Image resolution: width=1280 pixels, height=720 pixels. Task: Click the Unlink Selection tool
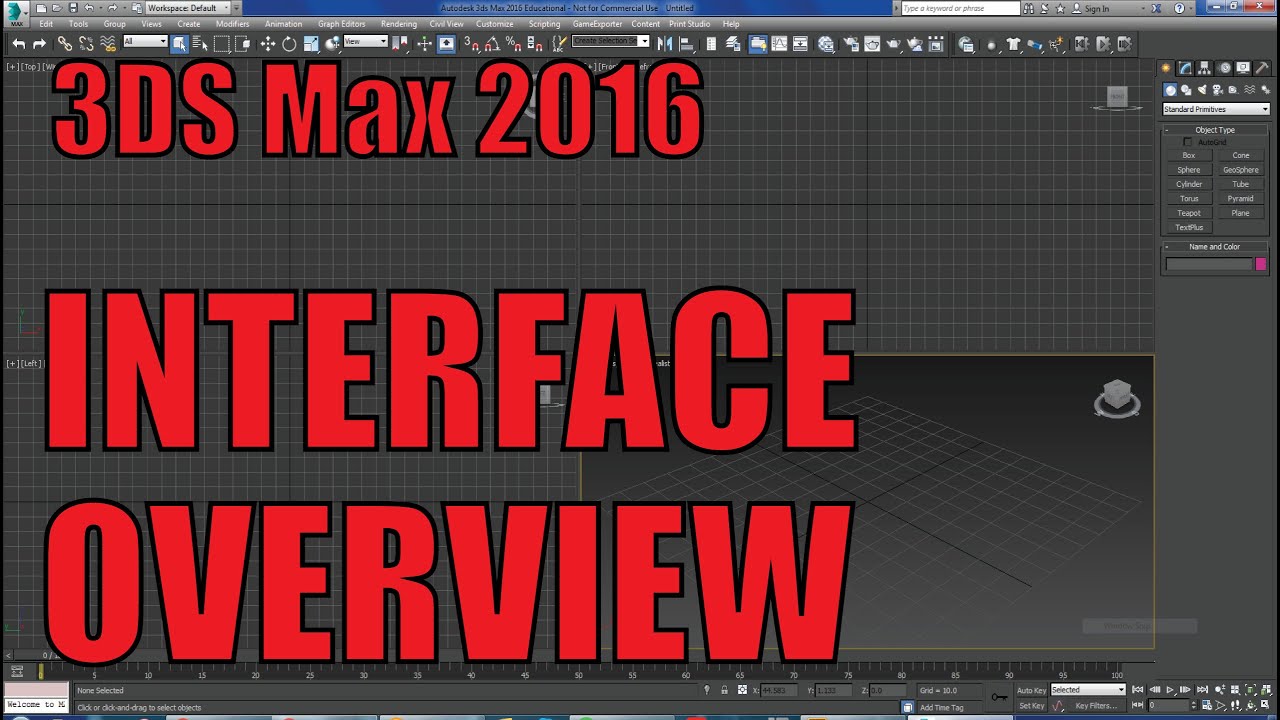click(86, 43)
